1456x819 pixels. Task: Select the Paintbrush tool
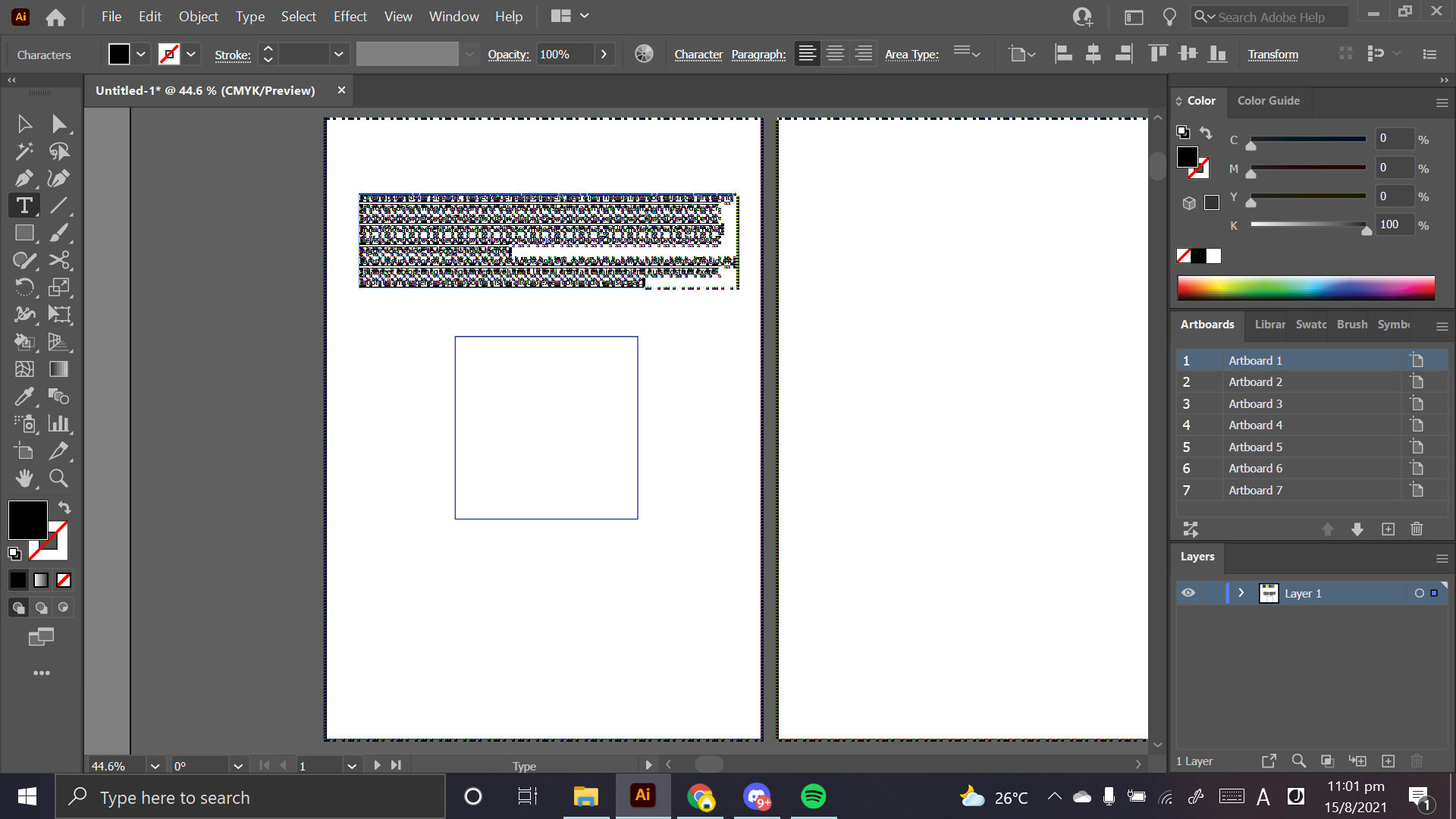point(58,233)
